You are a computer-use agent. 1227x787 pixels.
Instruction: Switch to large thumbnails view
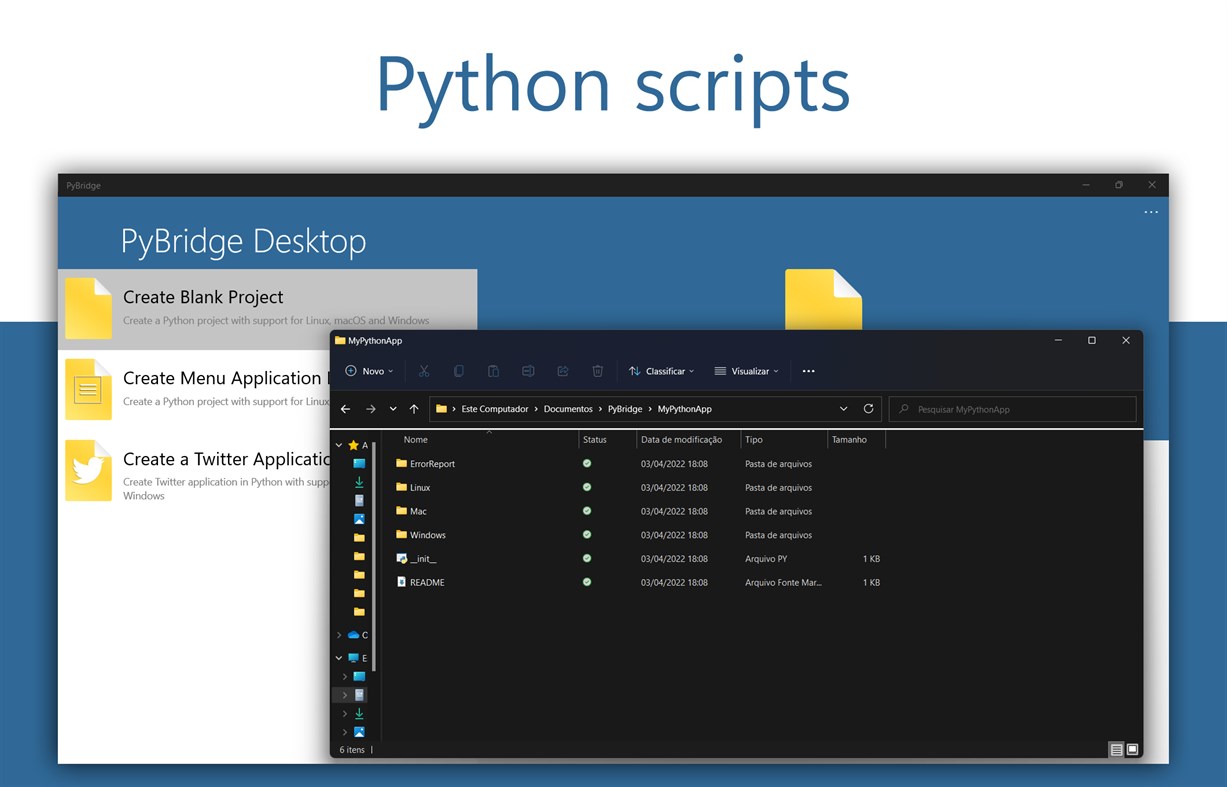click(1132, 749)
